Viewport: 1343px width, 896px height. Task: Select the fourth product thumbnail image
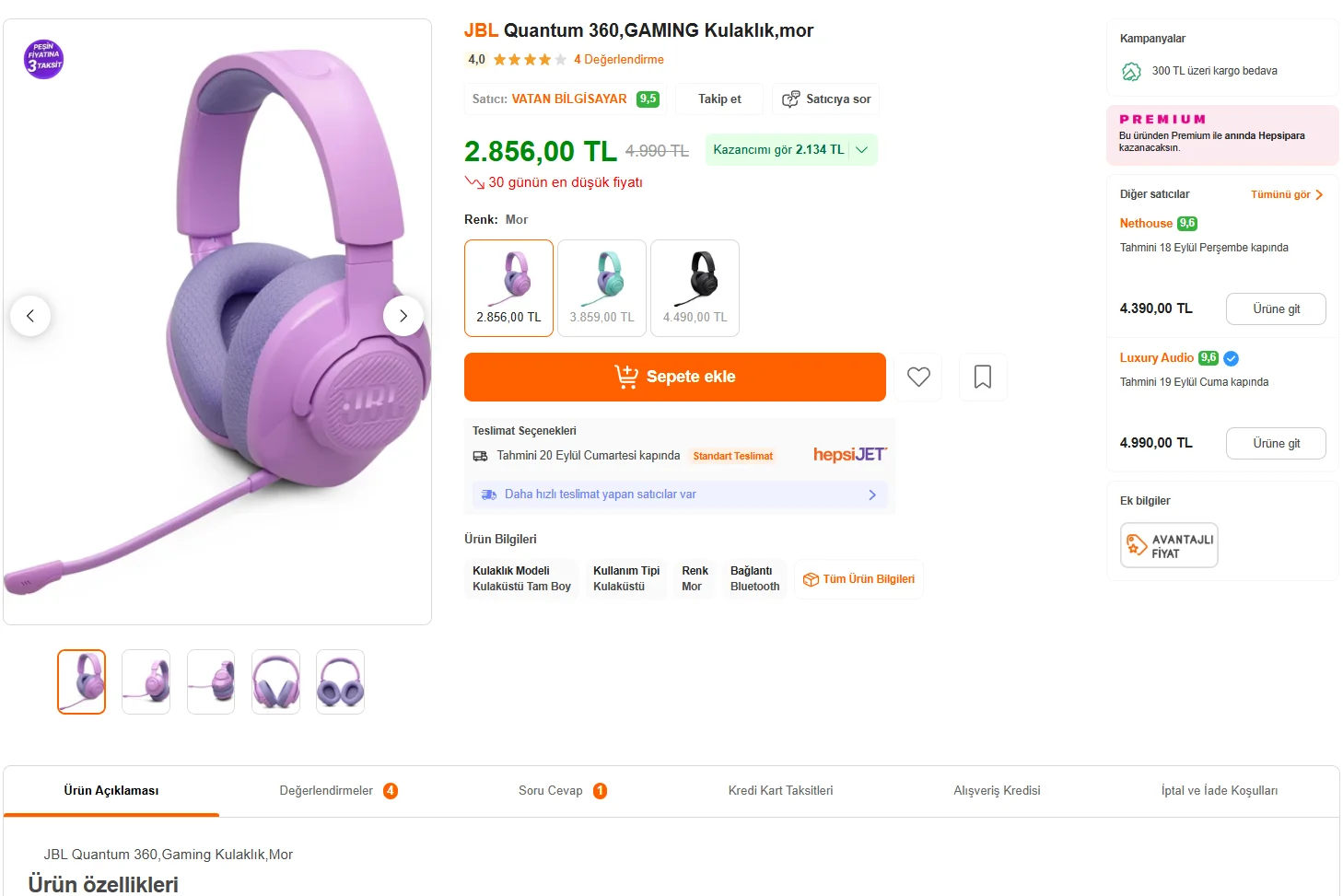275,681
